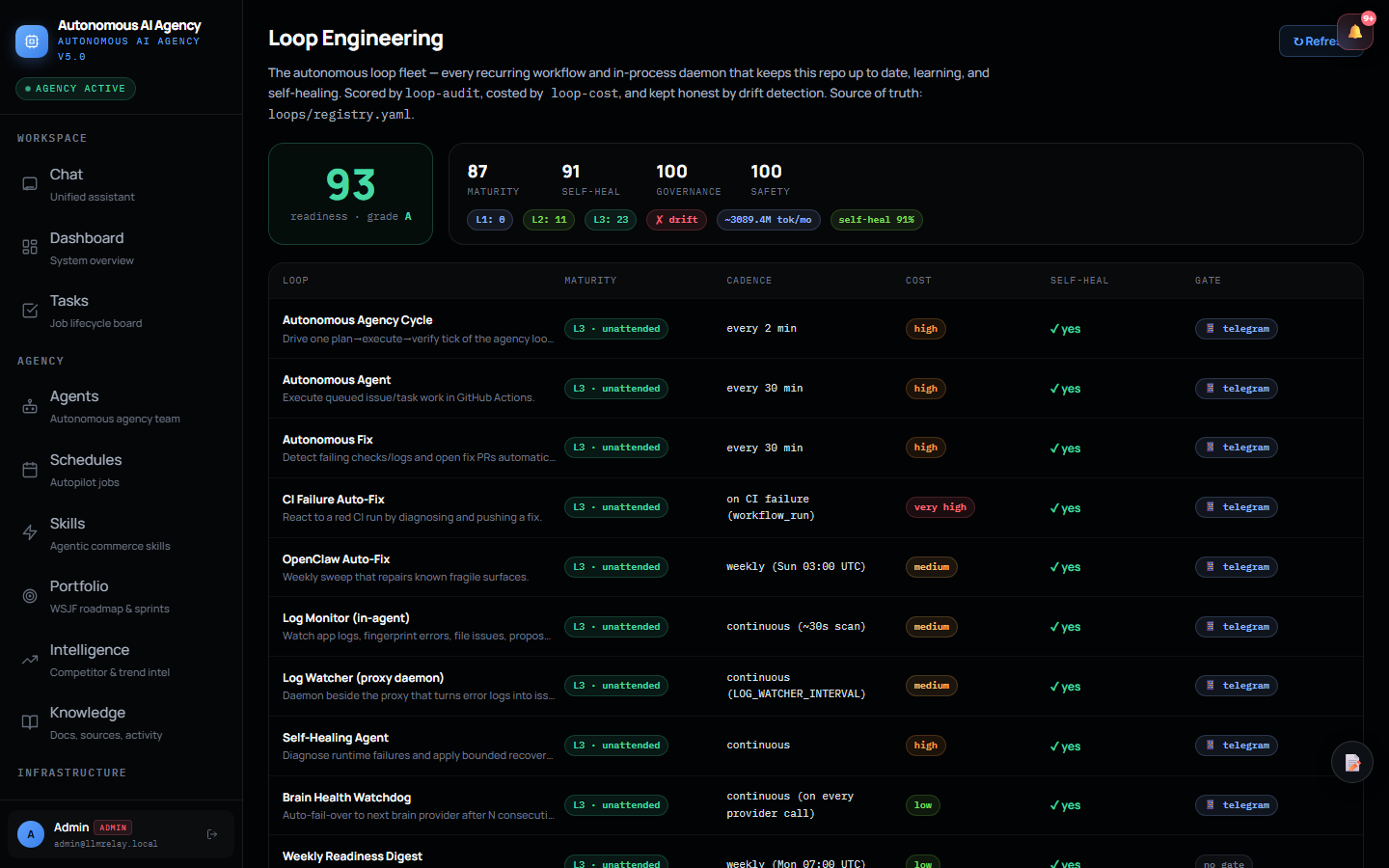Click "every 2 min" cadence cell

(762, 329)
